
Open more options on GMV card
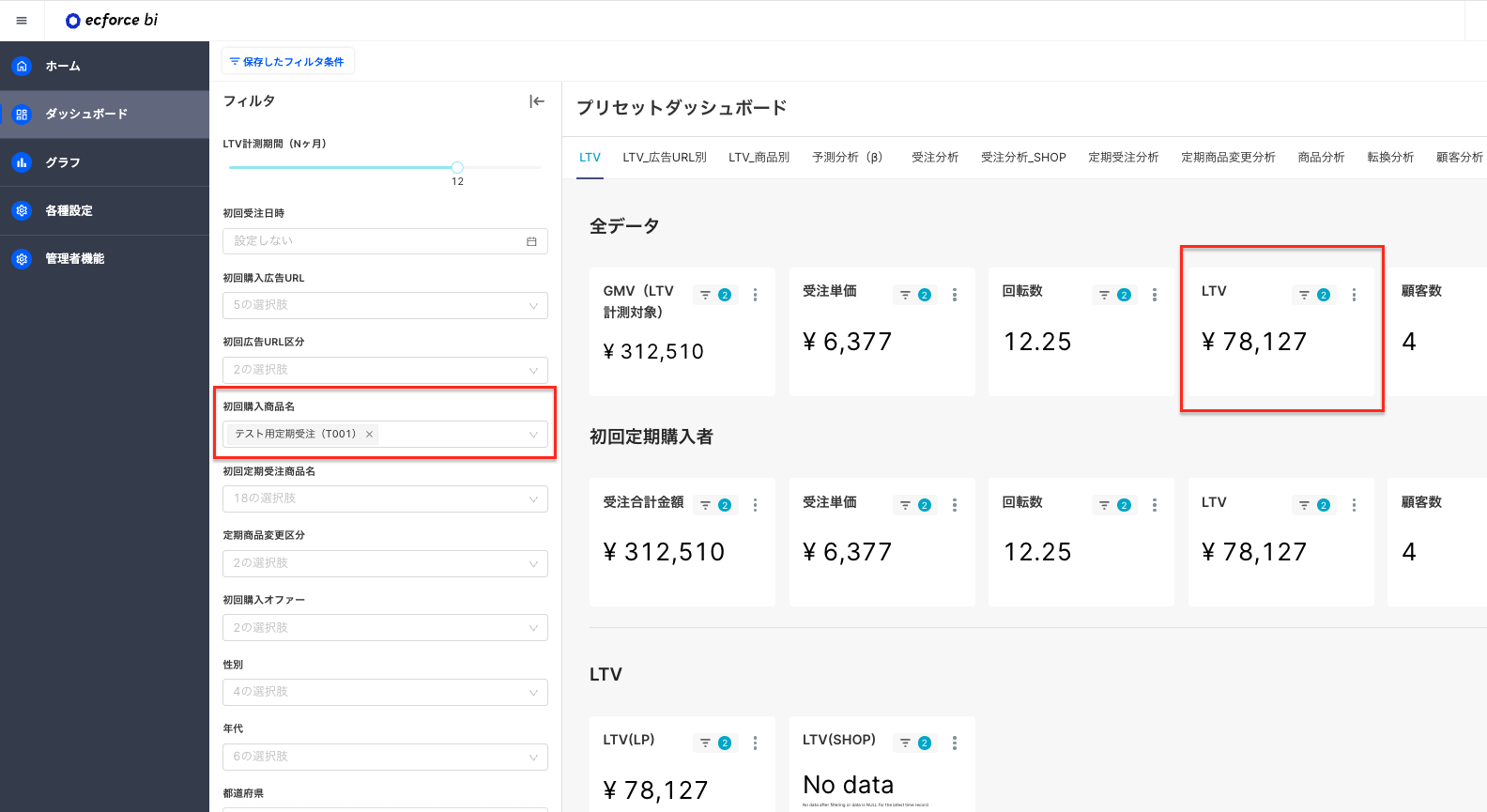click(755, 295)
